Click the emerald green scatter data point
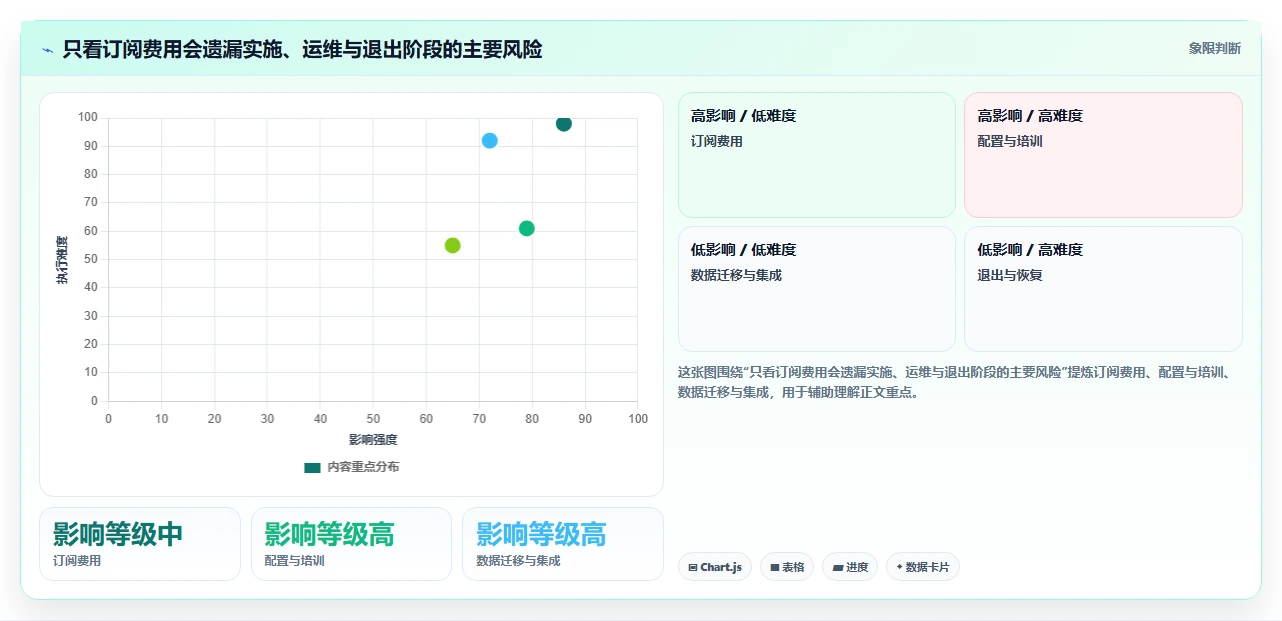1282x621 pixels. point(527,229)
